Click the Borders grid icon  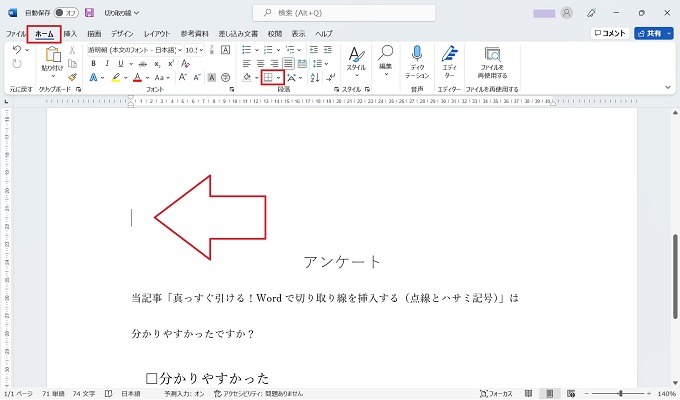click(x=268, y=78)
